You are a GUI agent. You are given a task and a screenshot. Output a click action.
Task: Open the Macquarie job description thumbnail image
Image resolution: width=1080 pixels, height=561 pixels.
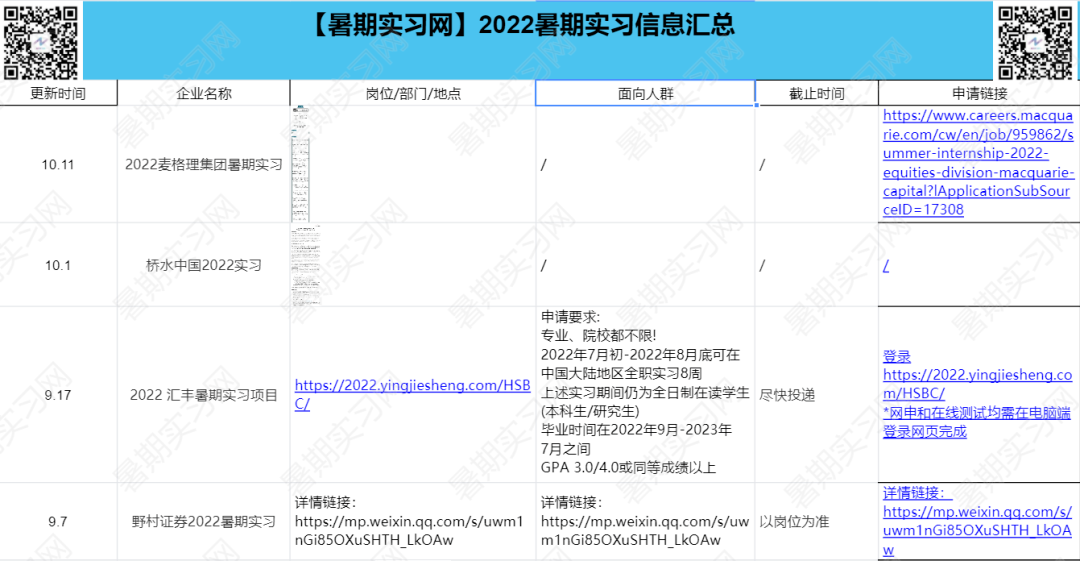pyautogui.click(x=301, y=164)
